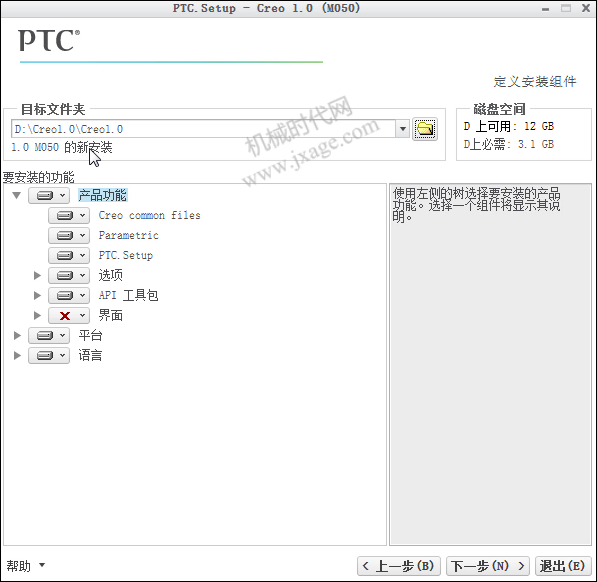
Task: Select the PTC.Setup component
Action: point(126,255)
